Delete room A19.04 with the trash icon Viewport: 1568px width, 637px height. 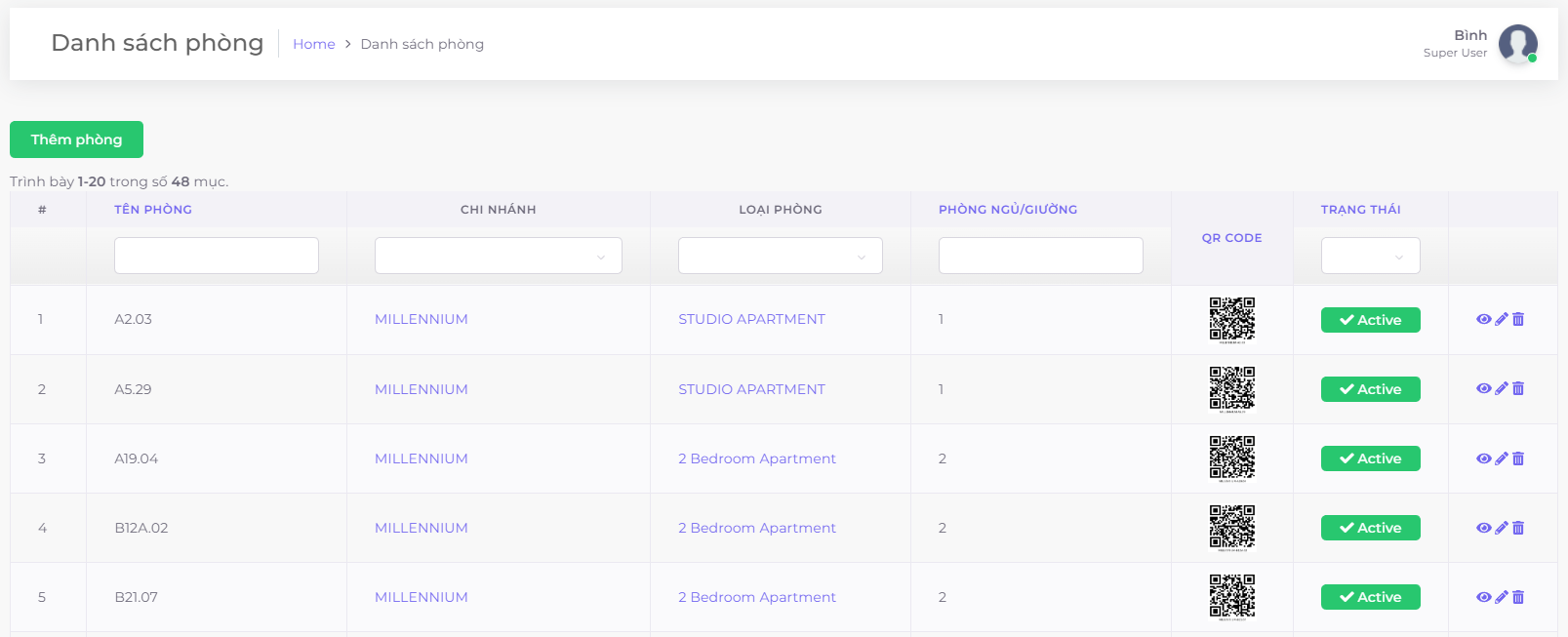tap(1518, 458)
